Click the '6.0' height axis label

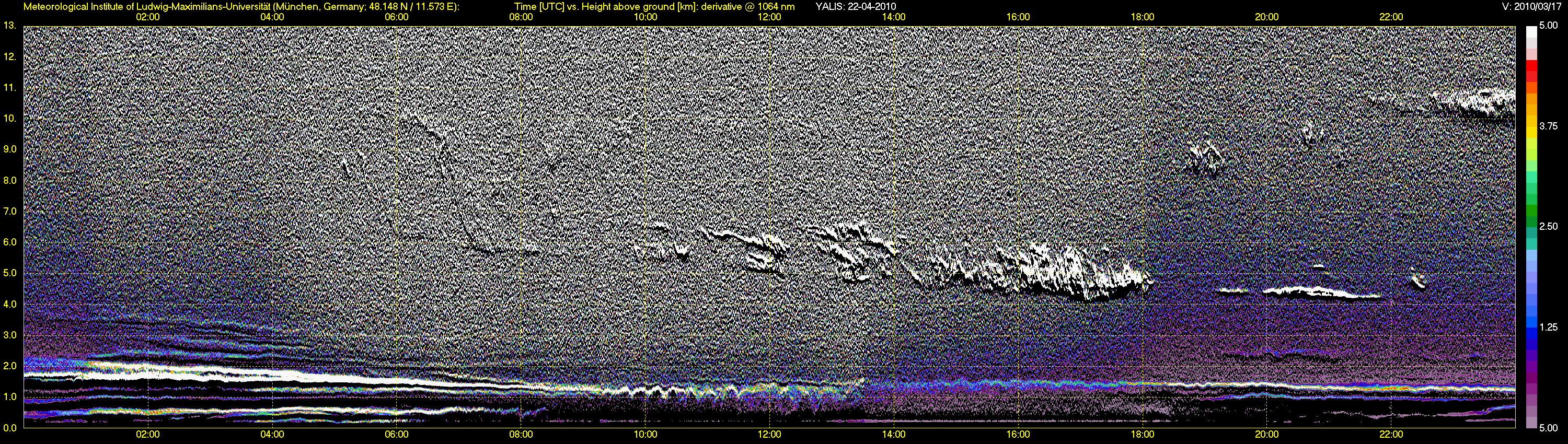tap(10, 242)
